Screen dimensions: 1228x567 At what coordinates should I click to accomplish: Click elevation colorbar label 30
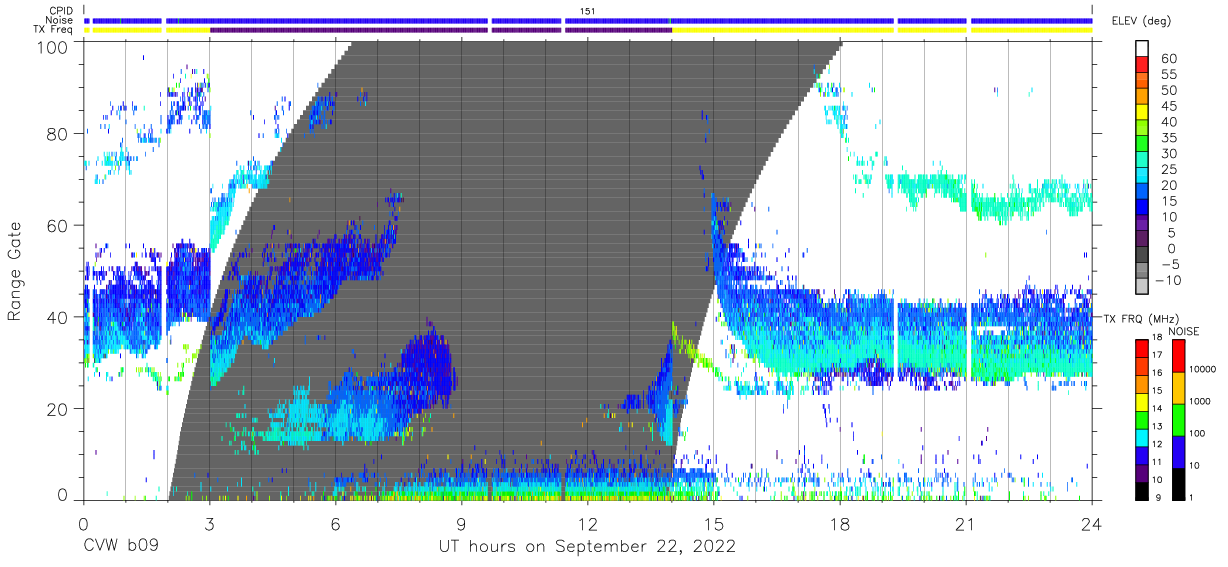[1168, 153]
